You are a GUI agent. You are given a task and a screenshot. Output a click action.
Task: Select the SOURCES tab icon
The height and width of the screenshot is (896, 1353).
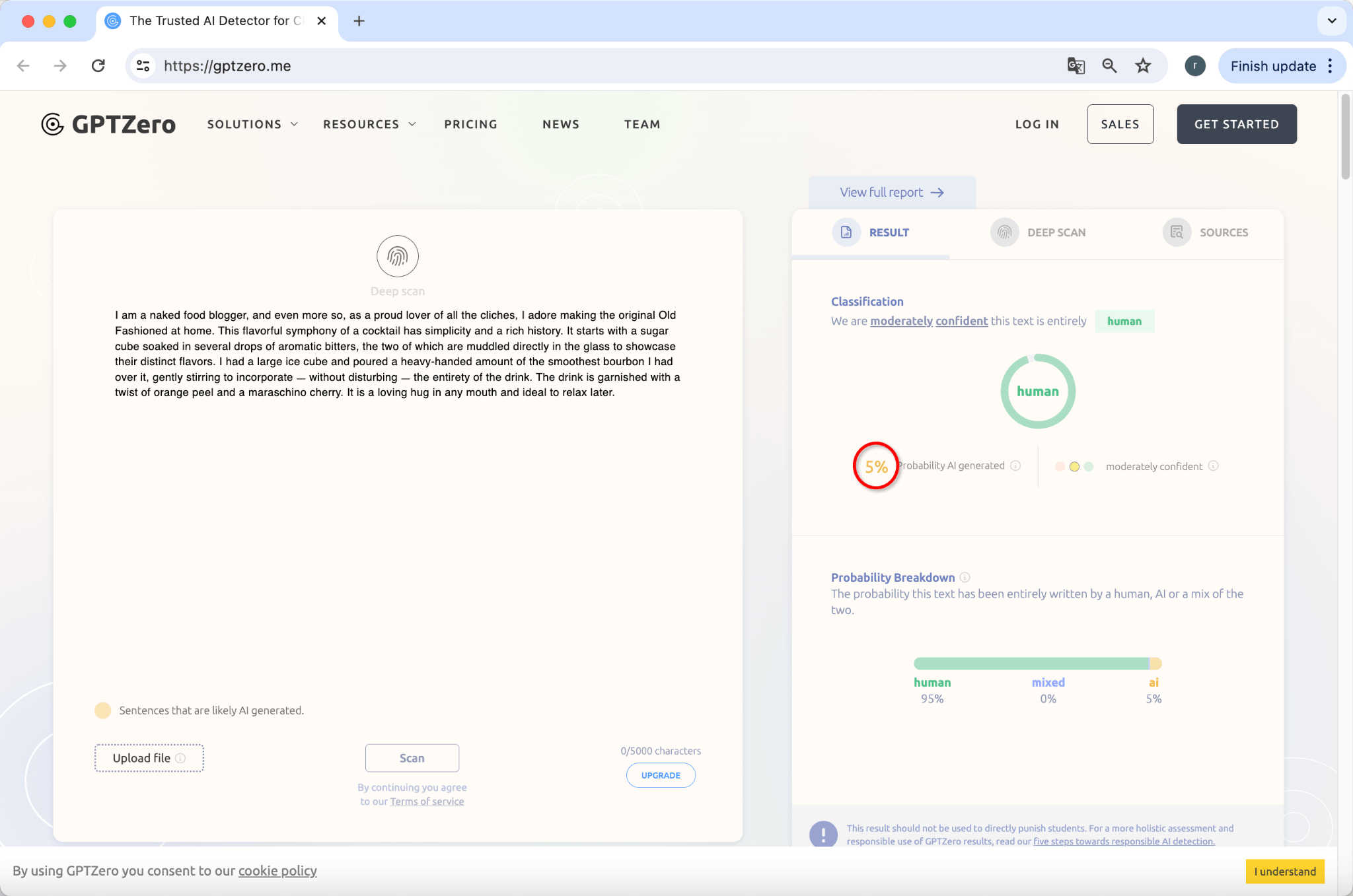pyautogui.click(x=1177, y=232)
